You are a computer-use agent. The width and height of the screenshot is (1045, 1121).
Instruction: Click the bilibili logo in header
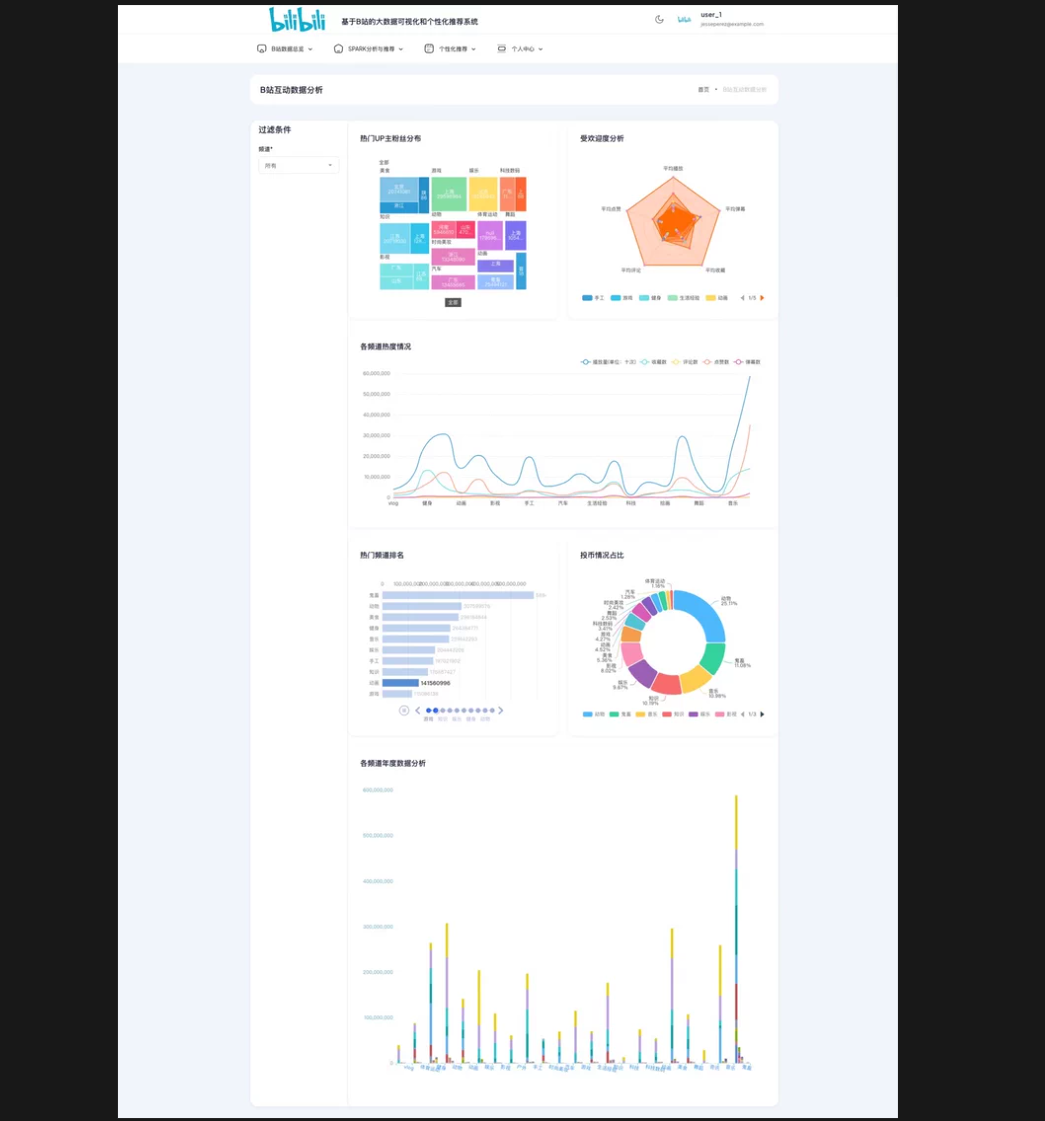(x=297, y=19)
